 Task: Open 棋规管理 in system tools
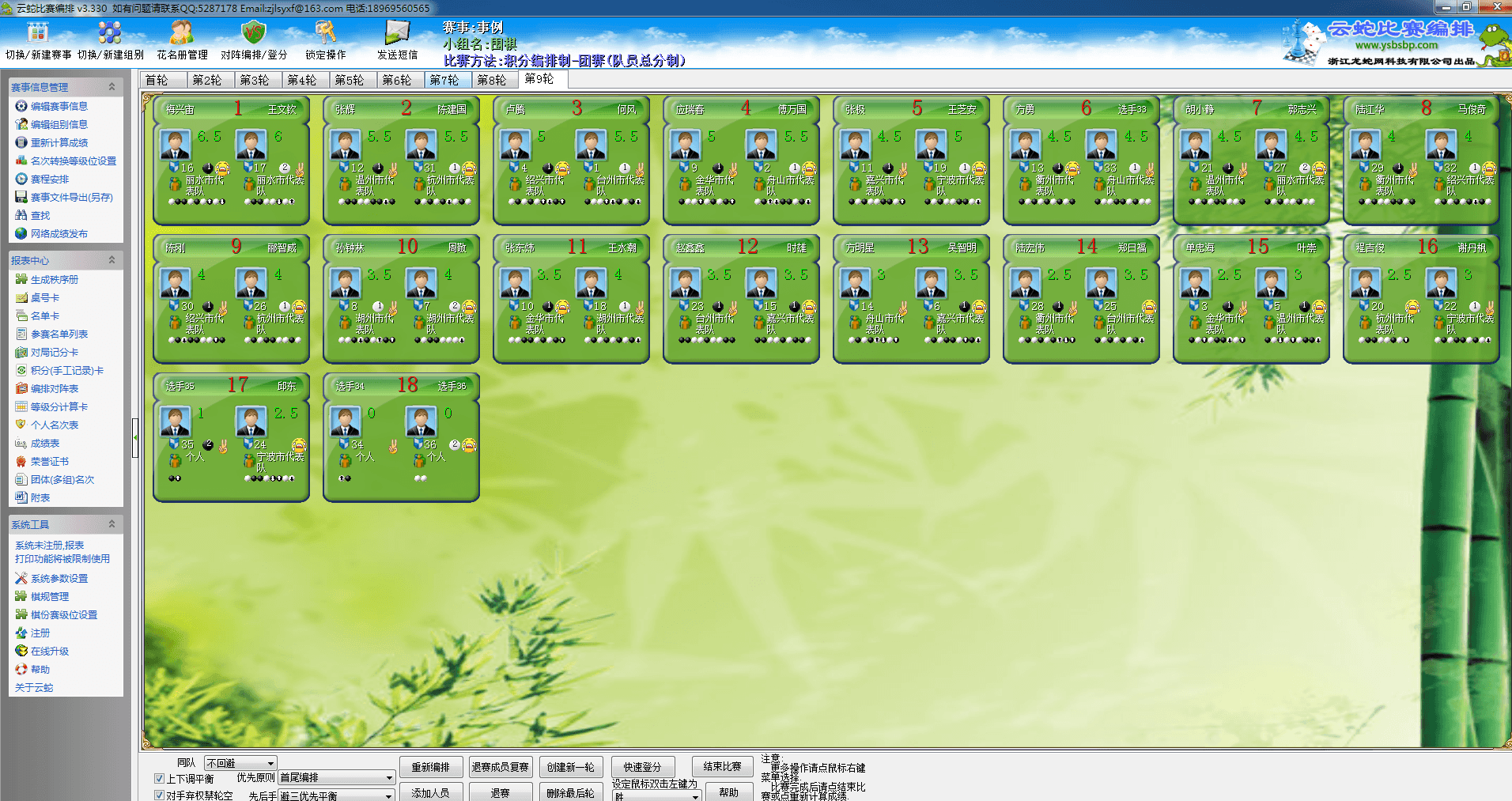point(42,596)
